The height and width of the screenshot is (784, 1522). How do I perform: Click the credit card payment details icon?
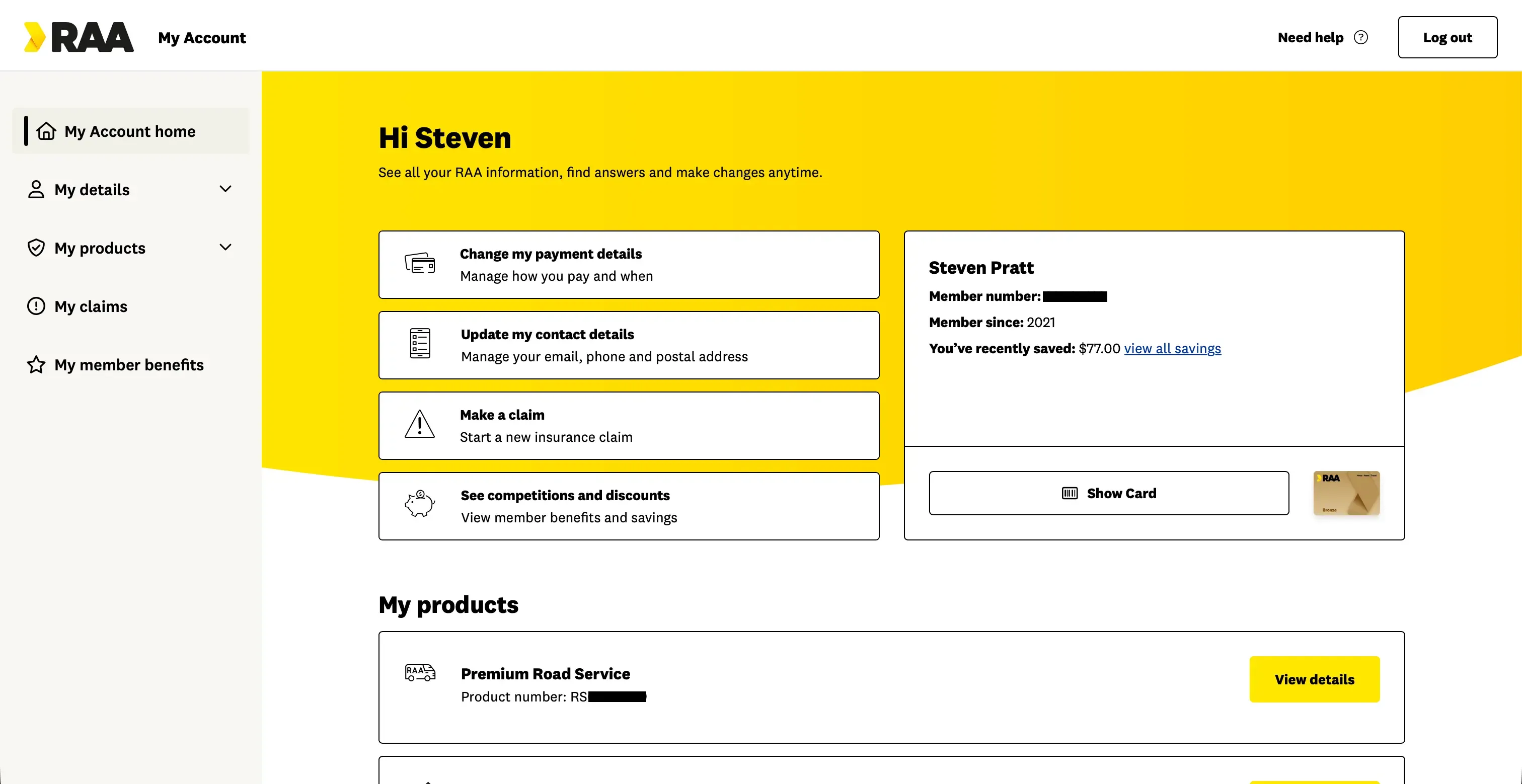[x=420, y=264]
